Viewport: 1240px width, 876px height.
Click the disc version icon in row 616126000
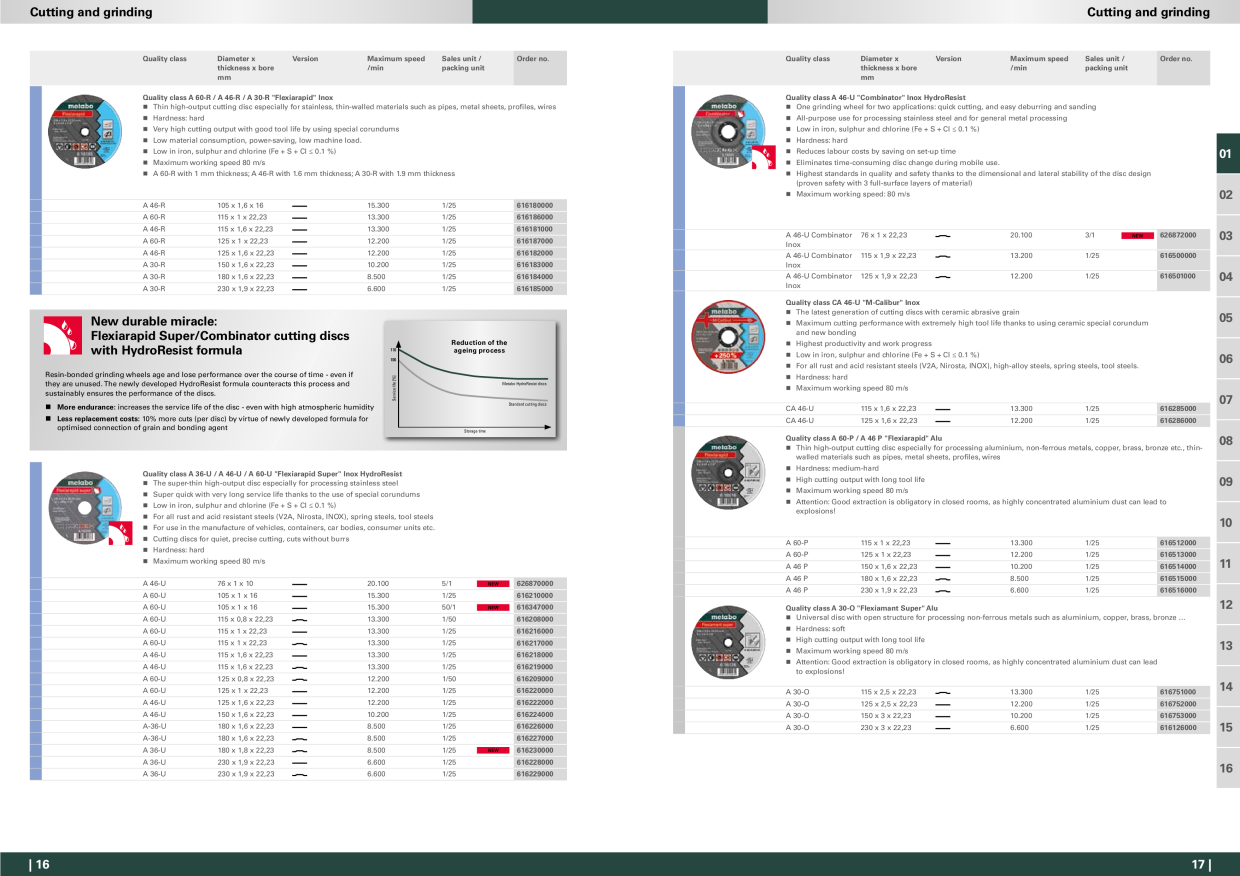pyautogui.click(x=943, y=728)
